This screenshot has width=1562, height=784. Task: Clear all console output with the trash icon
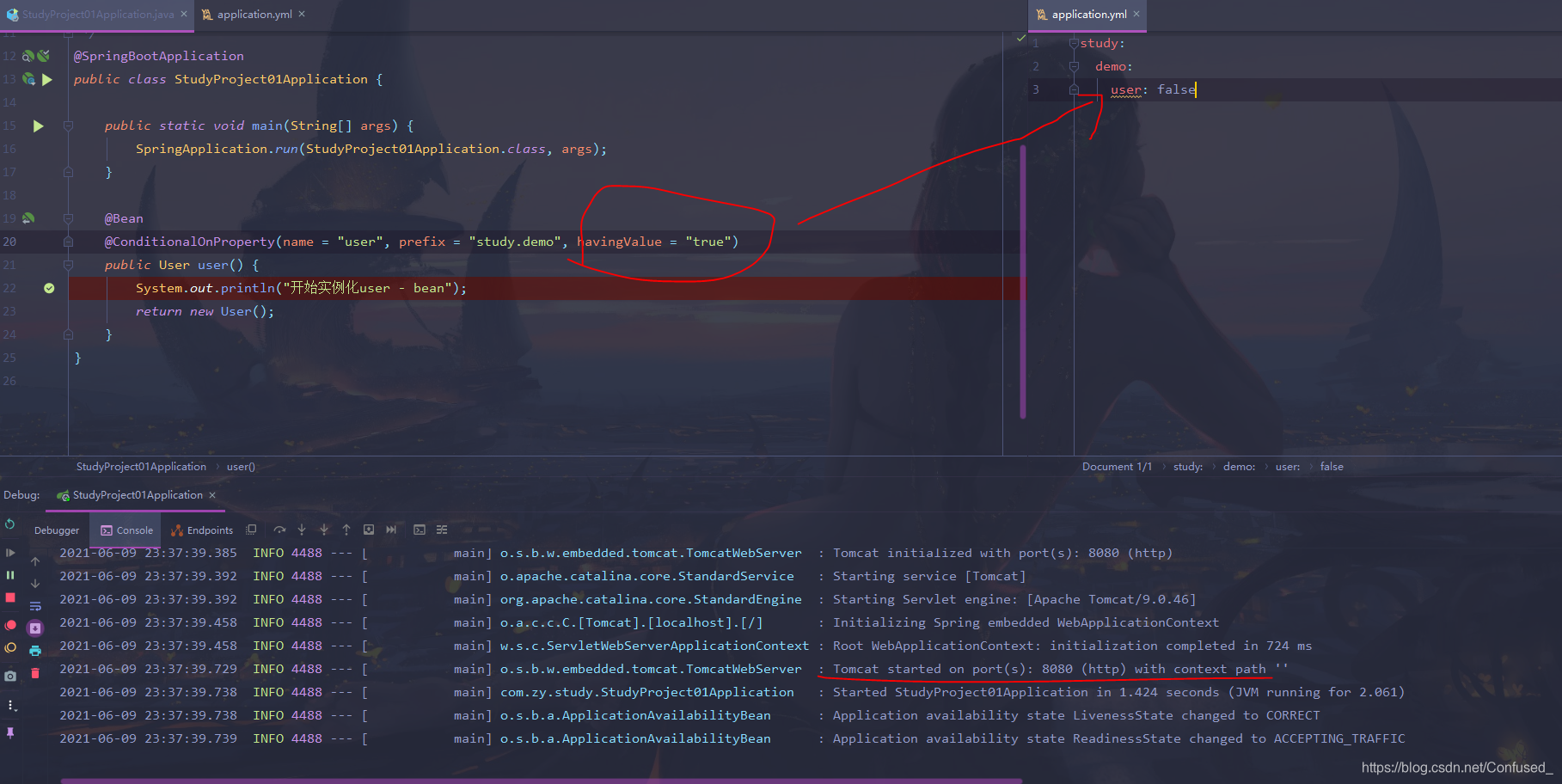35,673
